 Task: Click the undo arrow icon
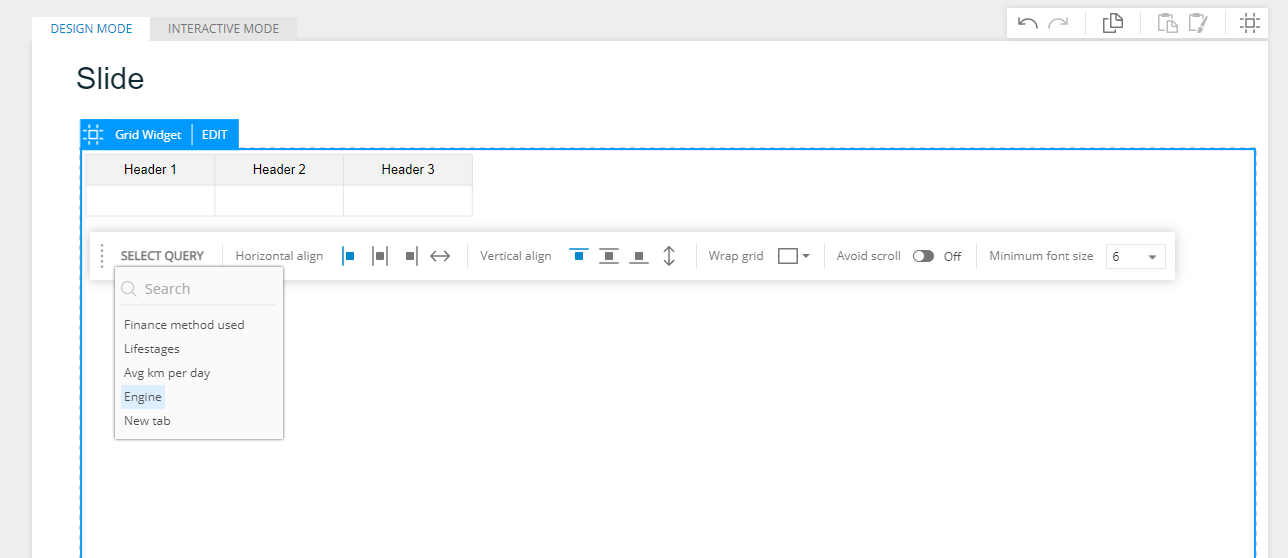point(1027,23)
